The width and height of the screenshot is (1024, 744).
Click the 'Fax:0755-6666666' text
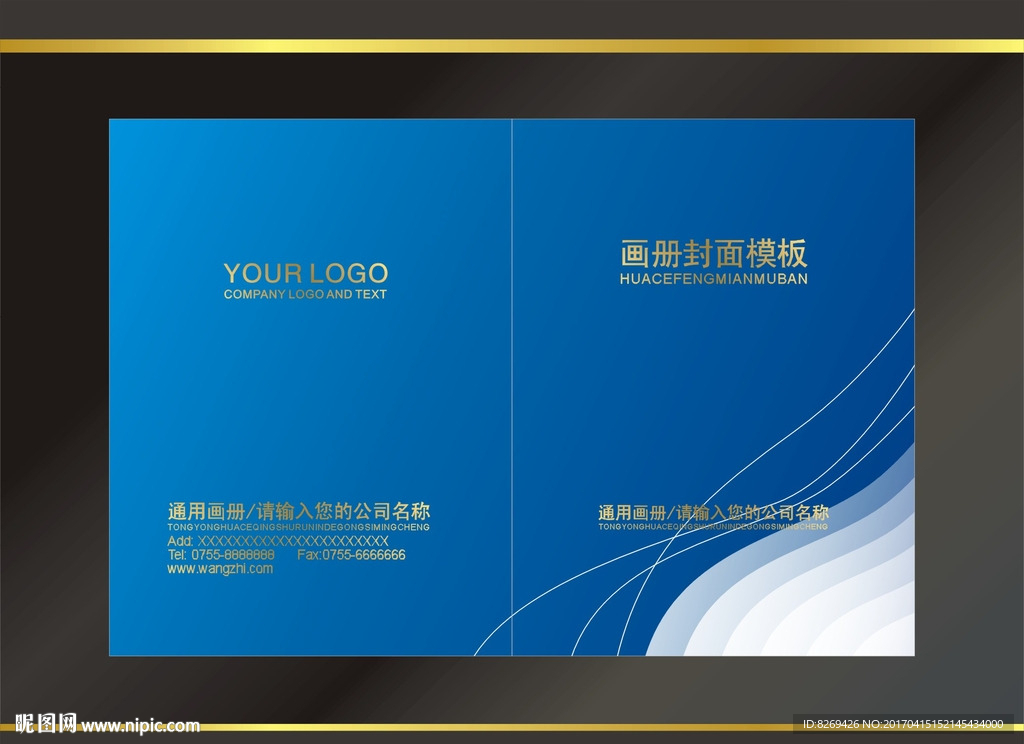coord(351,555)
